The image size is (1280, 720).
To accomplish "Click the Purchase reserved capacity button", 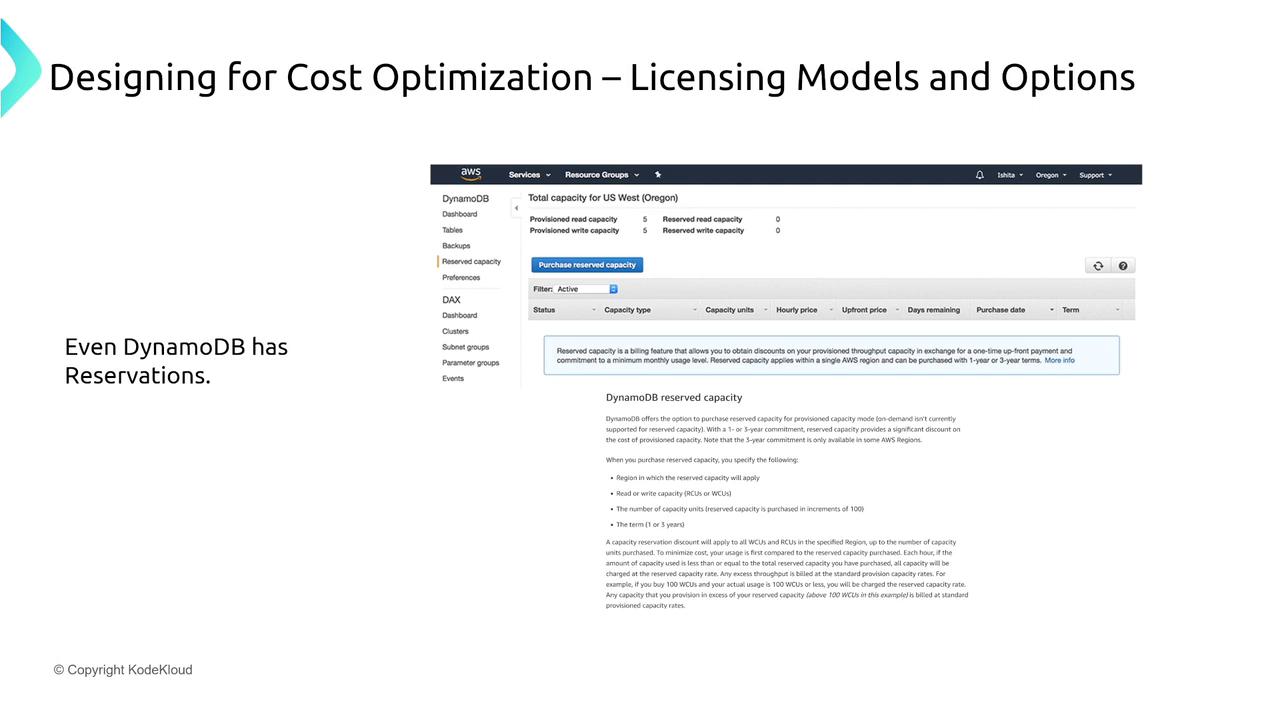I will coord(587,265).
